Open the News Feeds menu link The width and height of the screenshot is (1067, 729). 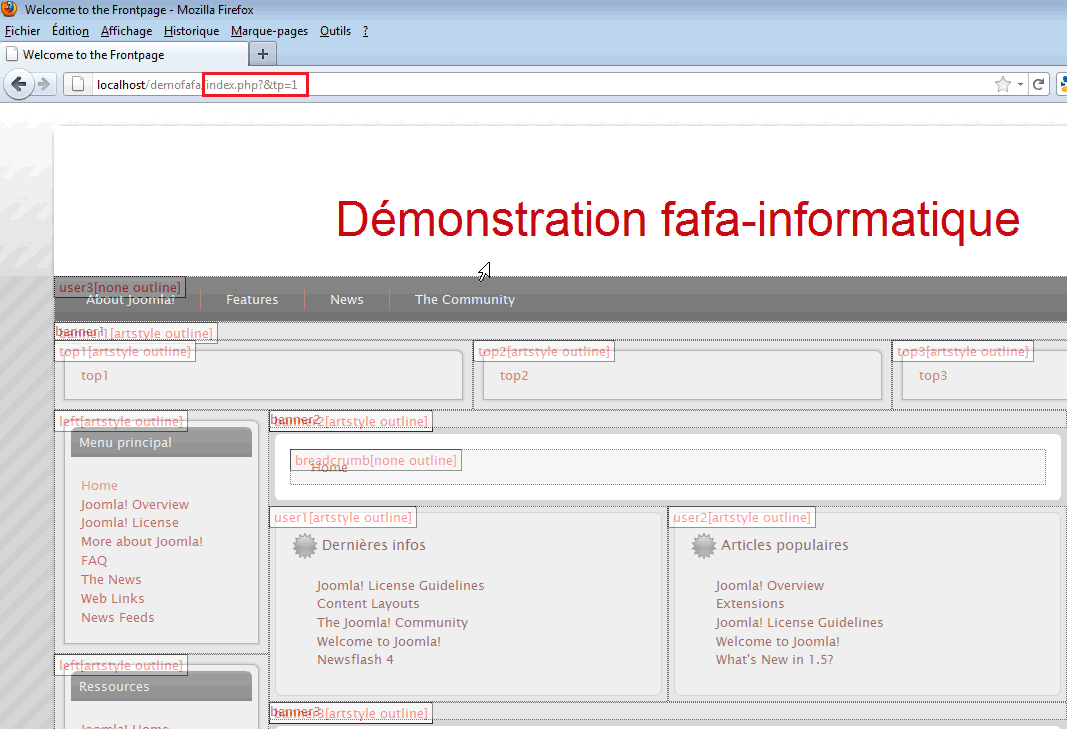click(118, 617)
